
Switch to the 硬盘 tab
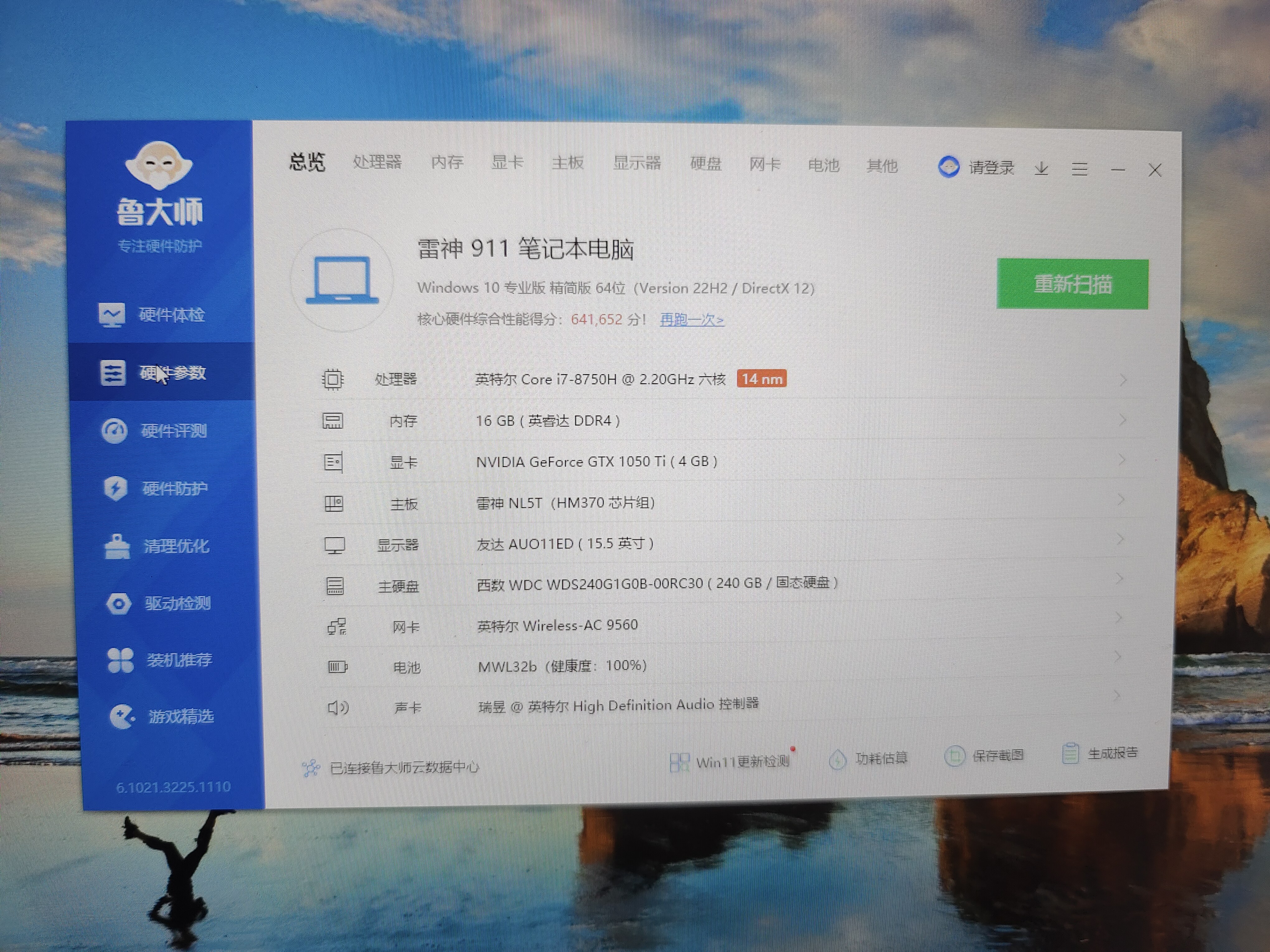706,164
